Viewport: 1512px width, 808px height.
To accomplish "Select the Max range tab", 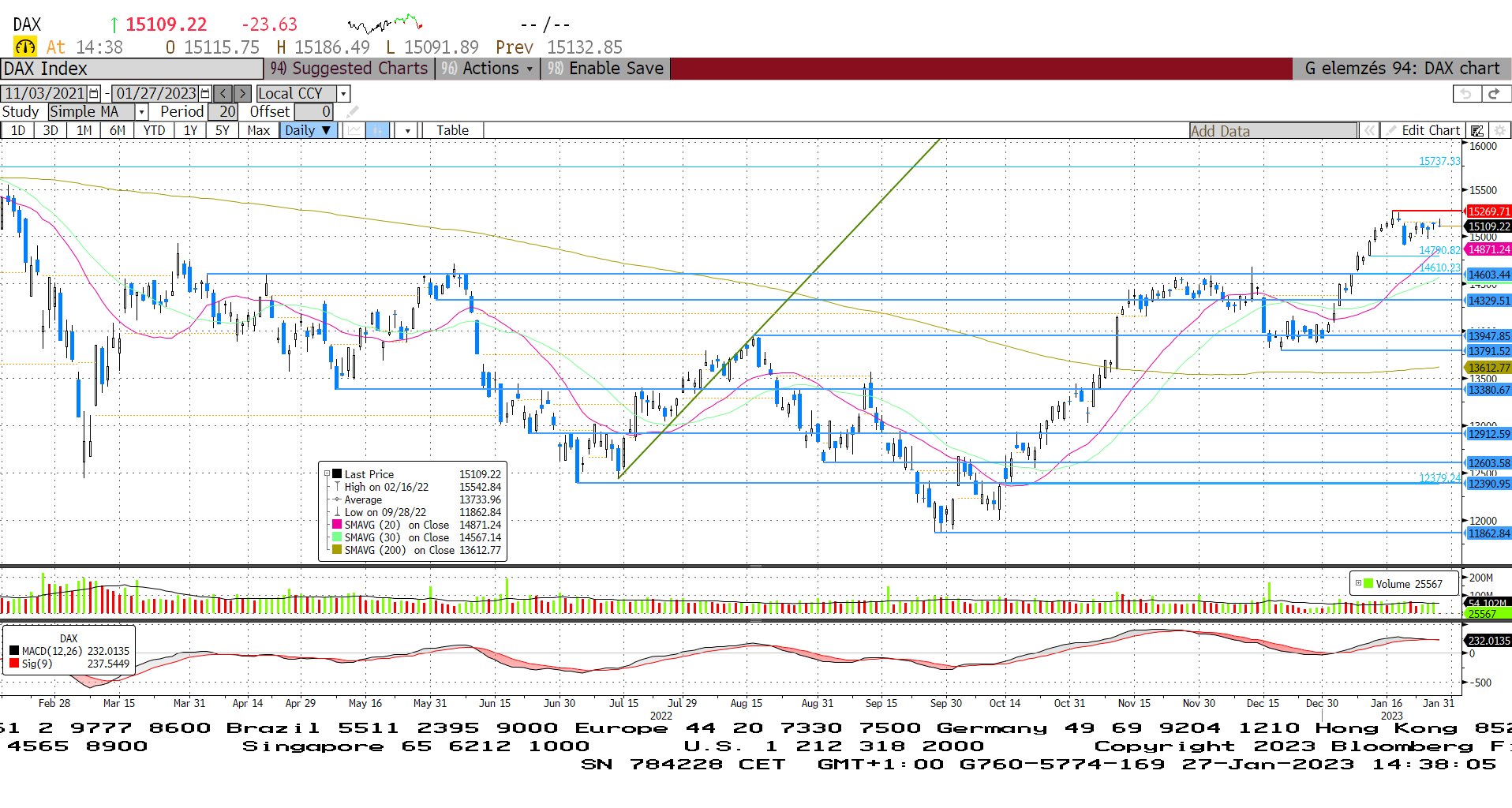I will (259, 130).
